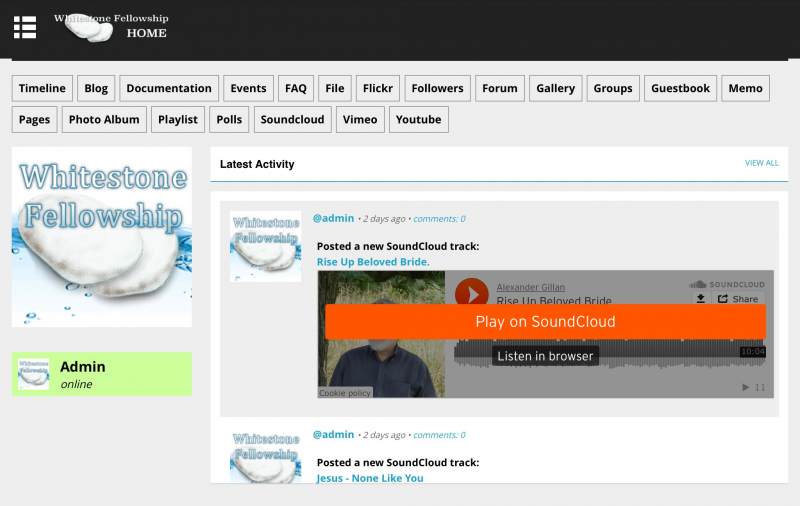Select the Youtube menu button

point(418,119)
